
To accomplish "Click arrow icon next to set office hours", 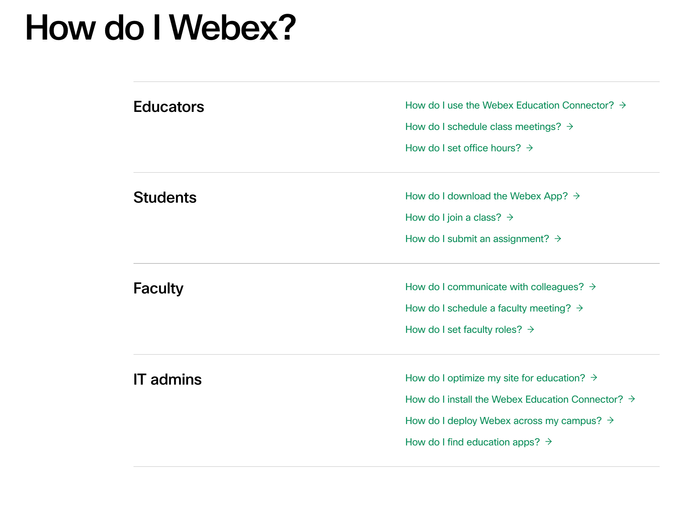I will pos(530,148).
